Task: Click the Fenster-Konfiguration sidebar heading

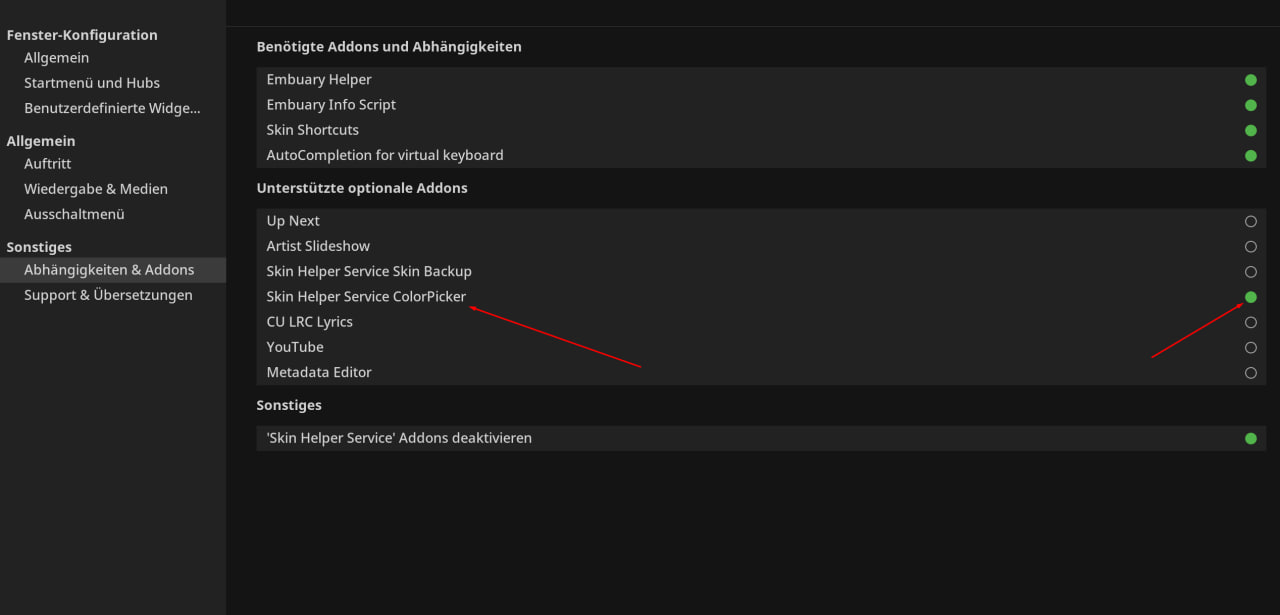Action: 82,35
